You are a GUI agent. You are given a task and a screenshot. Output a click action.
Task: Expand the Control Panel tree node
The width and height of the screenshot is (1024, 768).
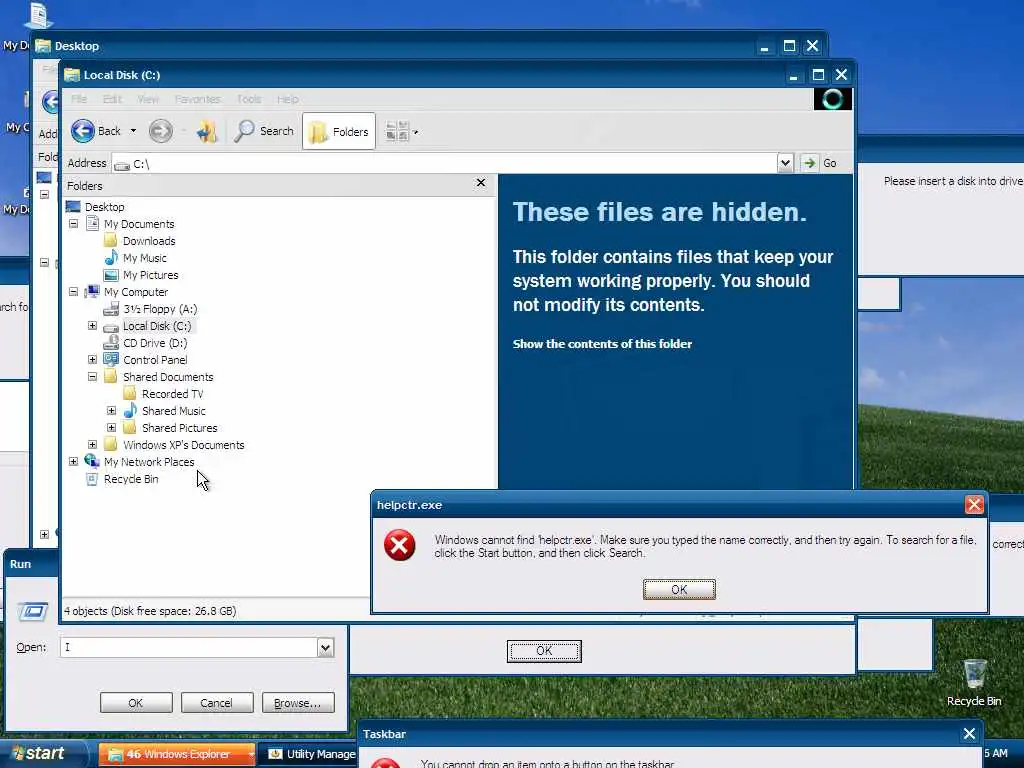click(92, 359)
